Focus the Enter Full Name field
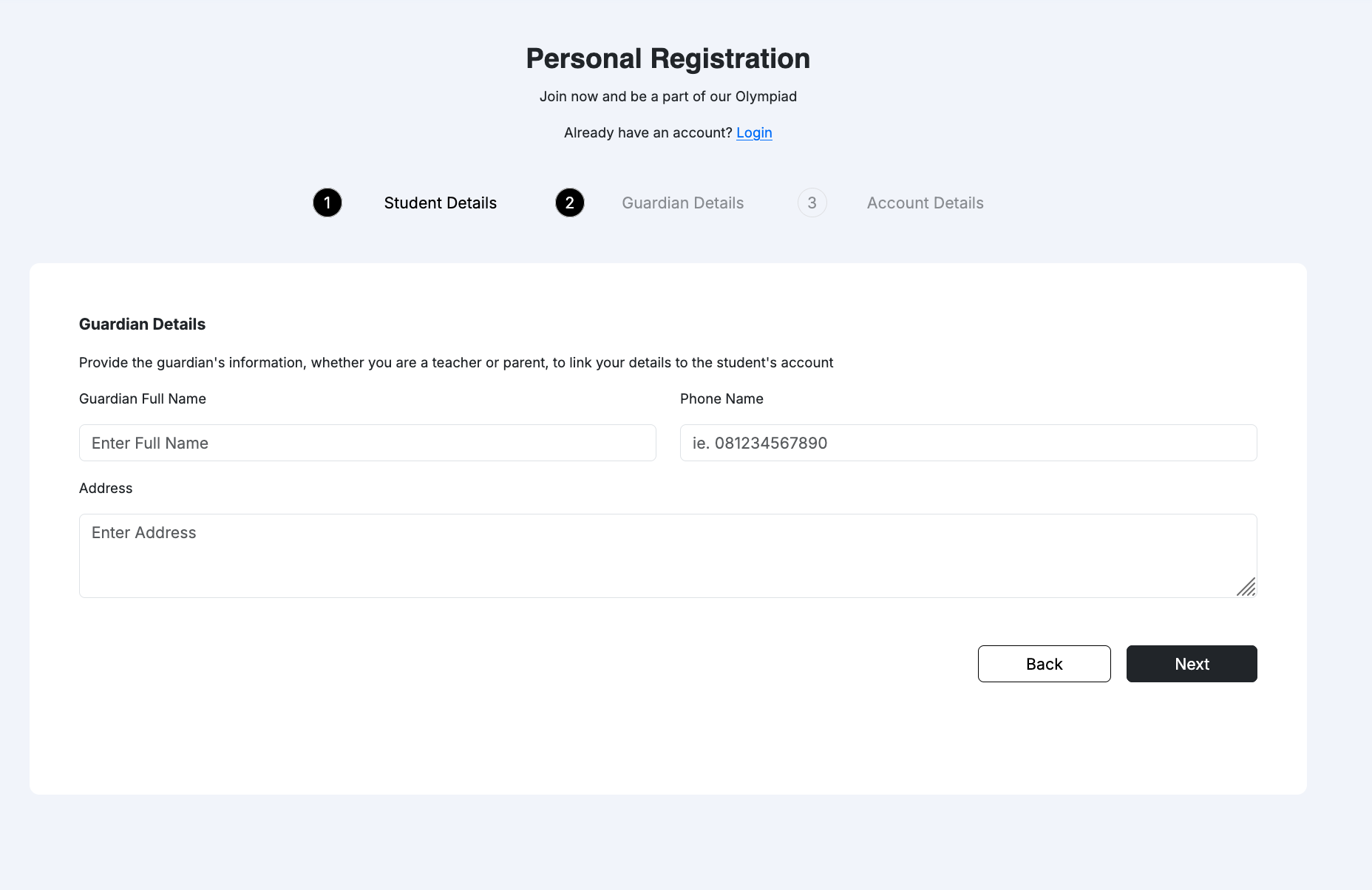This screenshot has height=890, width=1372. 367,443
